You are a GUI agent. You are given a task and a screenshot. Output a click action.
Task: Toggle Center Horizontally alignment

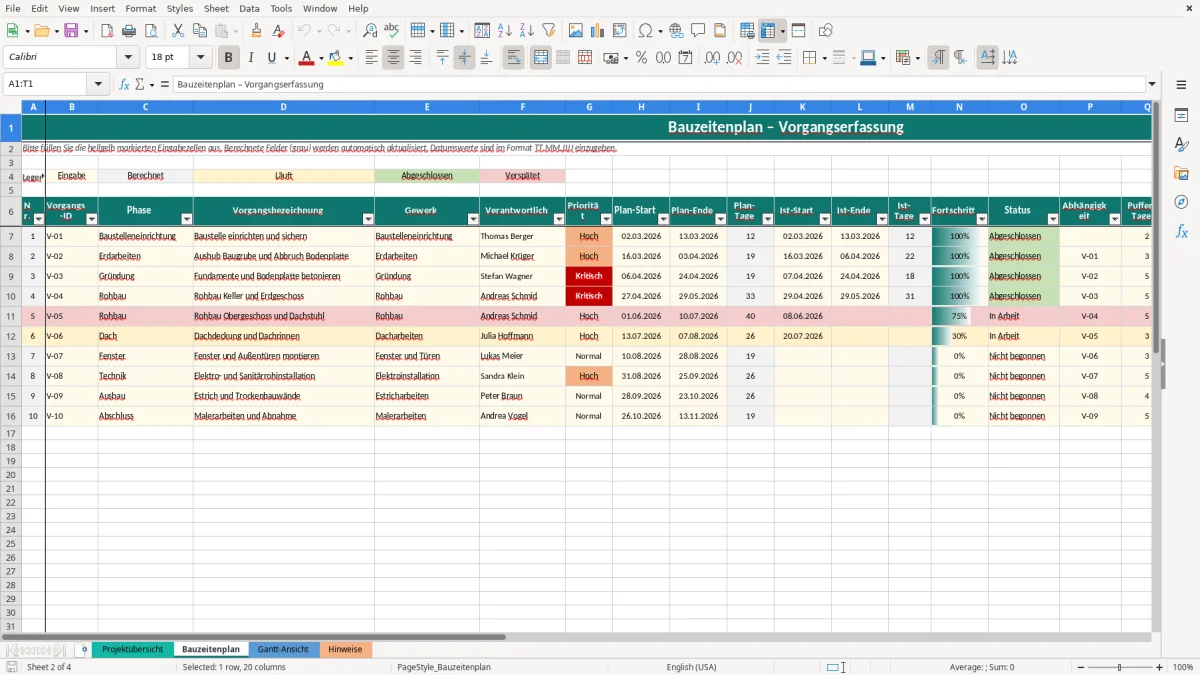coord(393,58)
